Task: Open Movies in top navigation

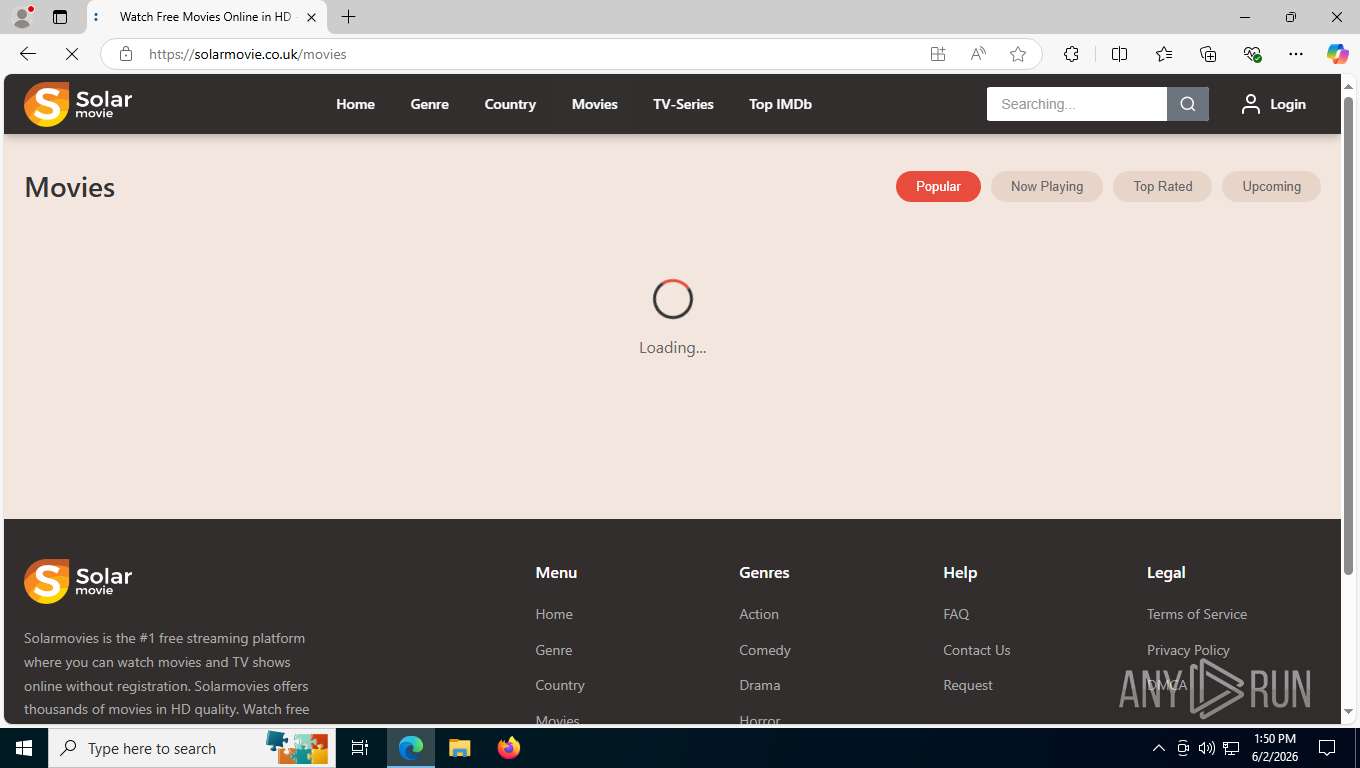Action: tap(594, 104)
